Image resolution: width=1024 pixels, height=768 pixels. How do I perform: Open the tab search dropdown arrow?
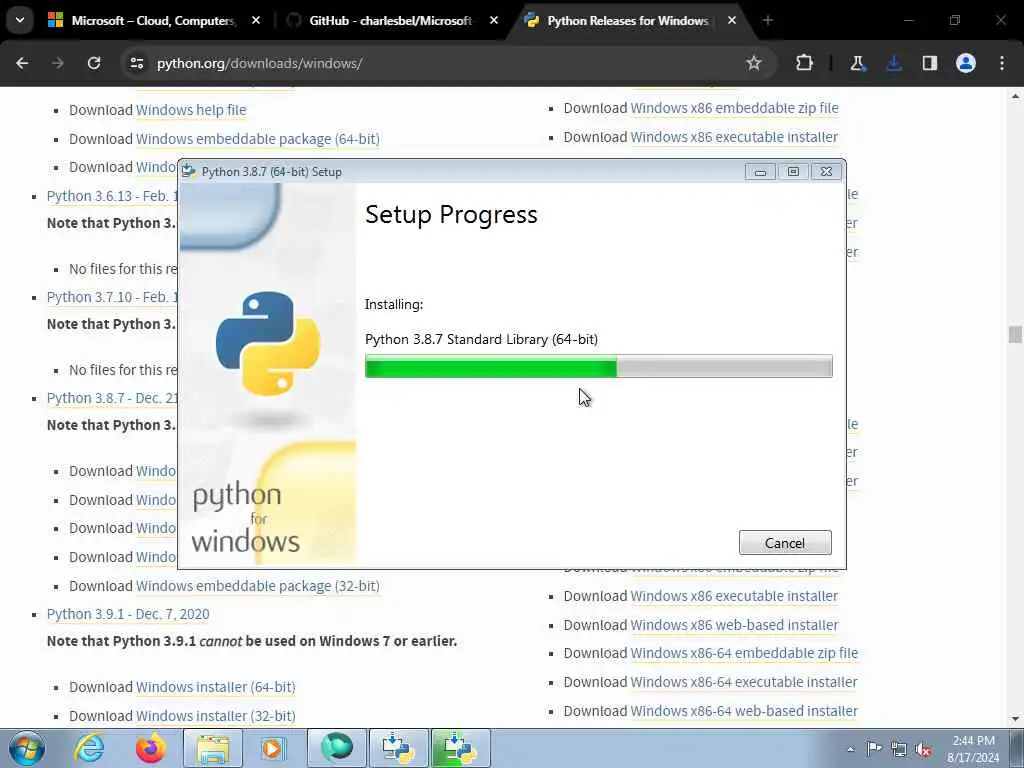point(20,20)
